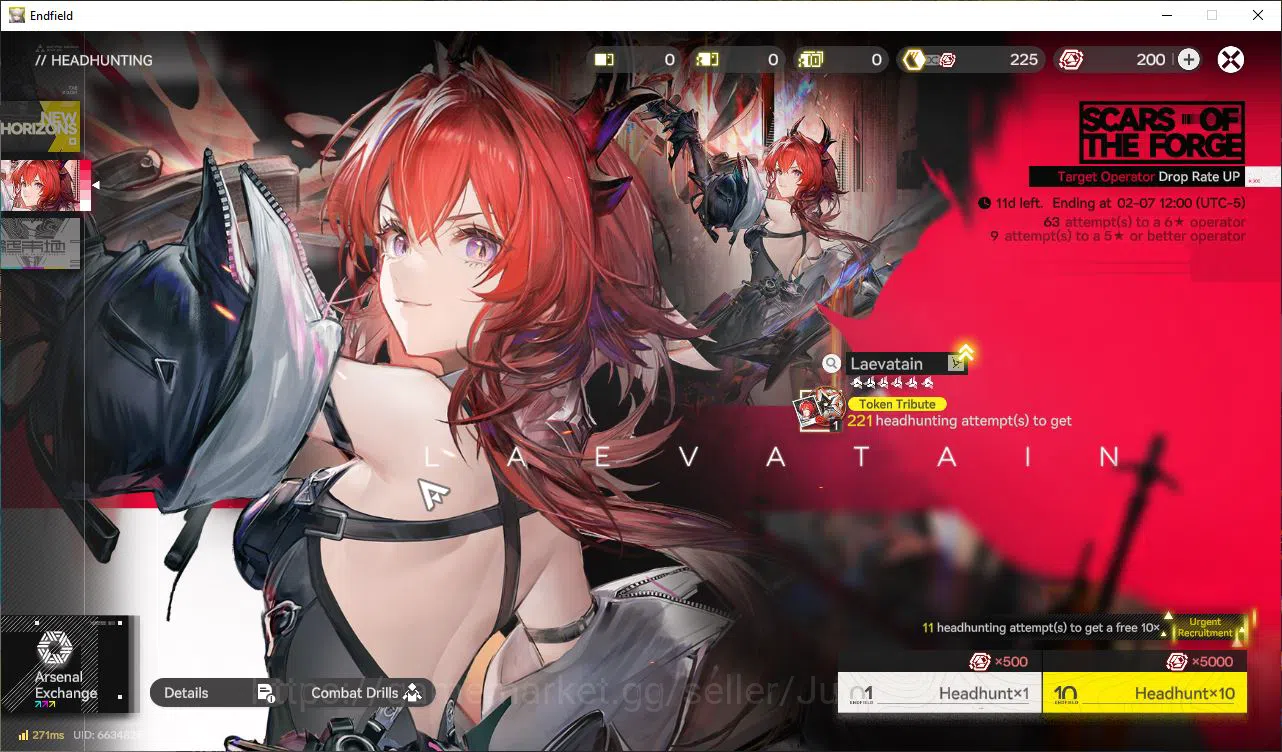
Task: Perform Headhunt×1
Action: tap(939, 693)
